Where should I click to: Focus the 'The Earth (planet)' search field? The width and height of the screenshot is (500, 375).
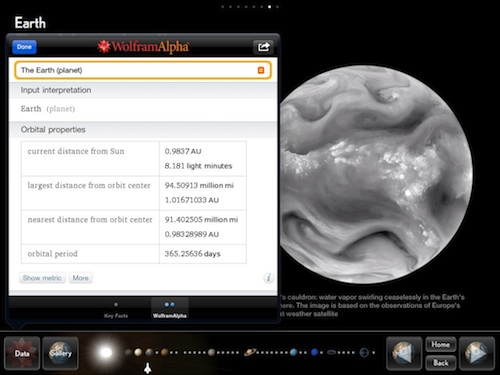pyautogui.click(x=143, y=70)
